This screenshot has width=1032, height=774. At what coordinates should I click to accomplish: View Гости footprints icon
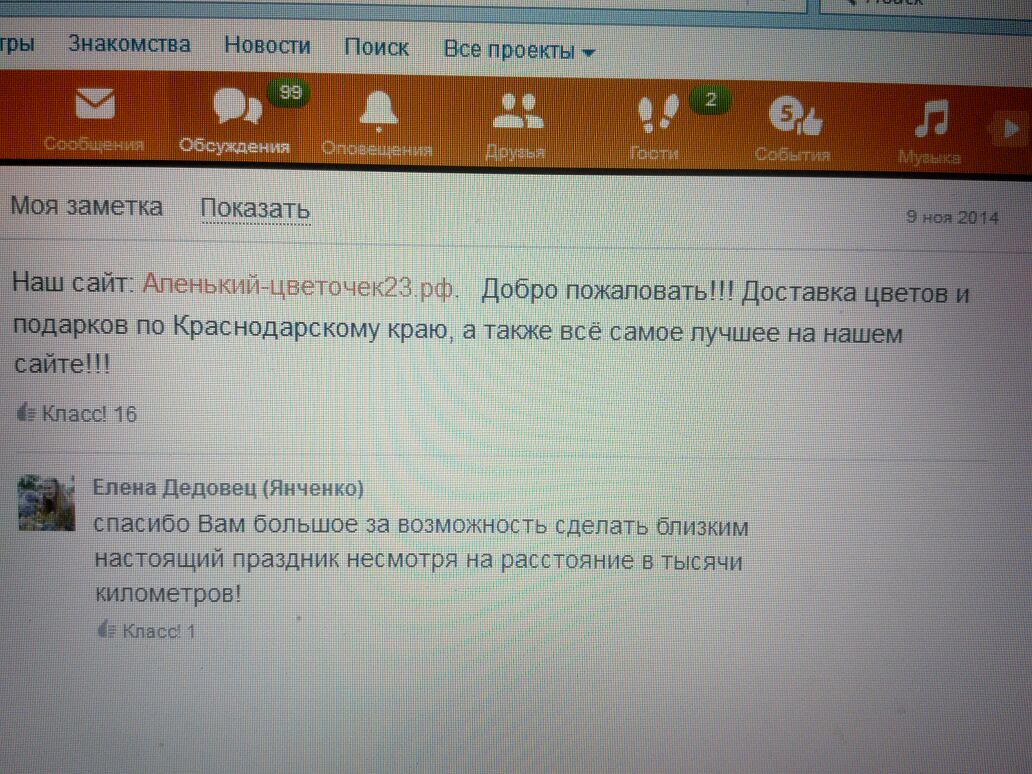pyautogui.click(x=657, y=112)
